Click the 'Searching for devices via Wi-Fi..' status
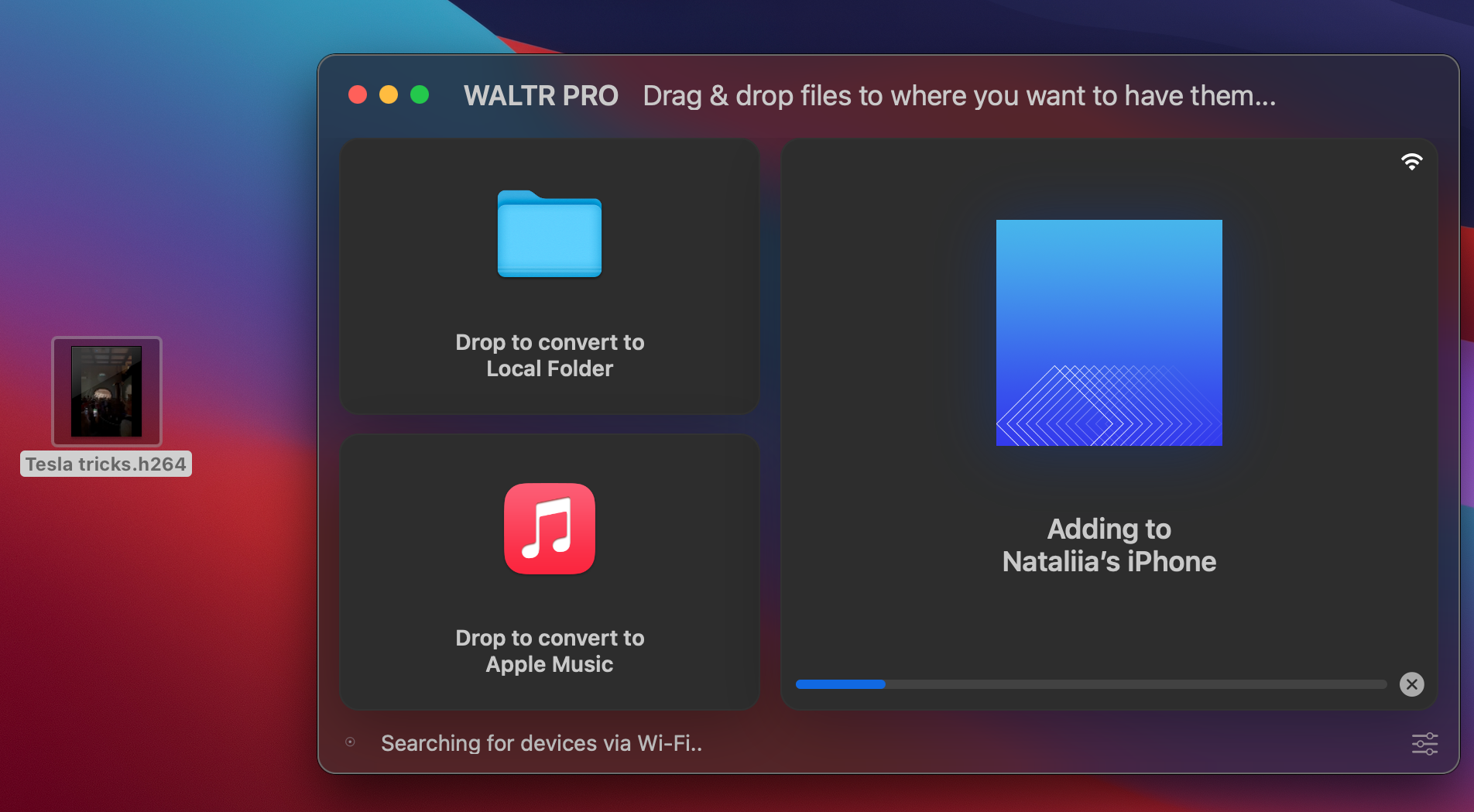 click(541, 743)
